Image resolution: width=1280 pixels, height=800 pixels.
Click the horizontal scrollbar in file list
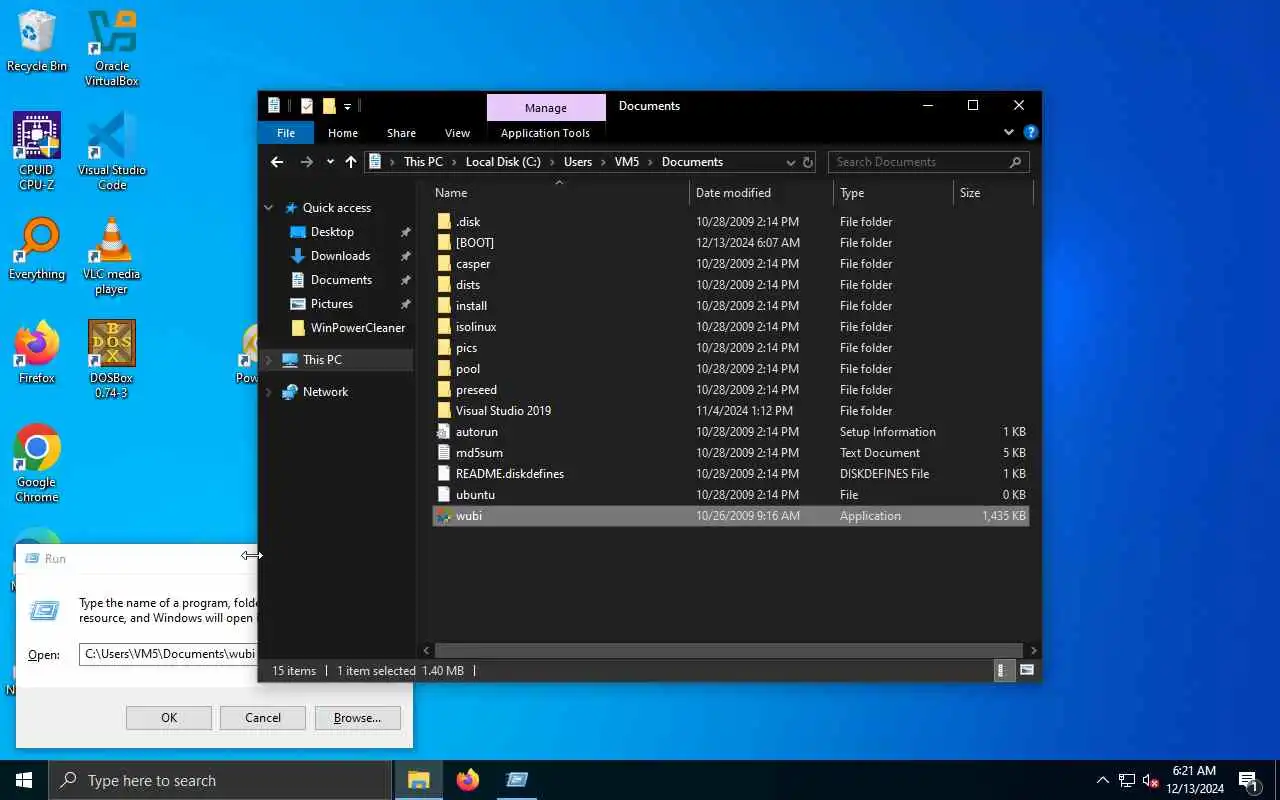[x=730, y=650]
